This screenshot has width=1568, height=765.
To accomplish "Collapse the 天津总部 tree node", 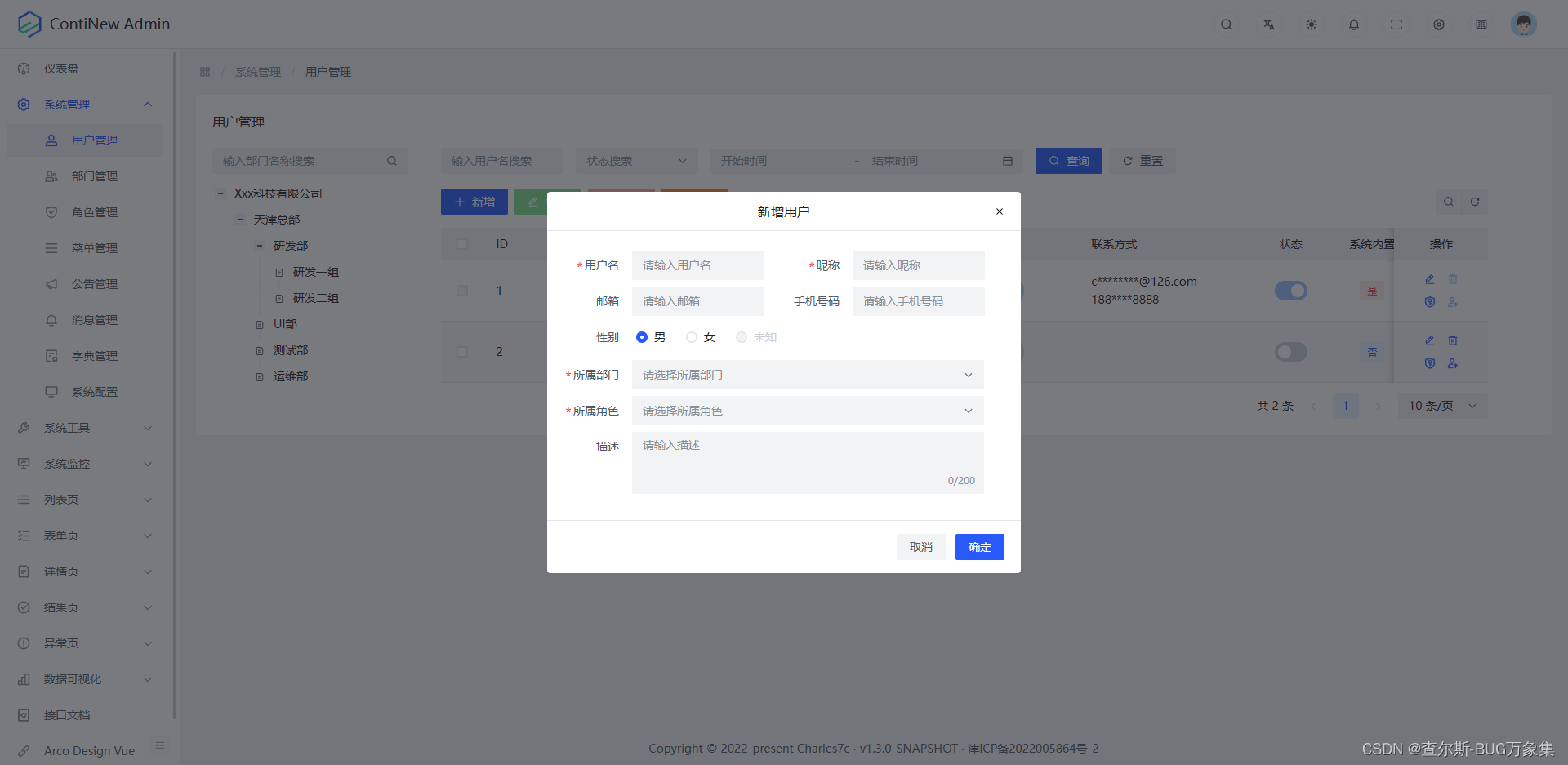I will tap(240, 220).
